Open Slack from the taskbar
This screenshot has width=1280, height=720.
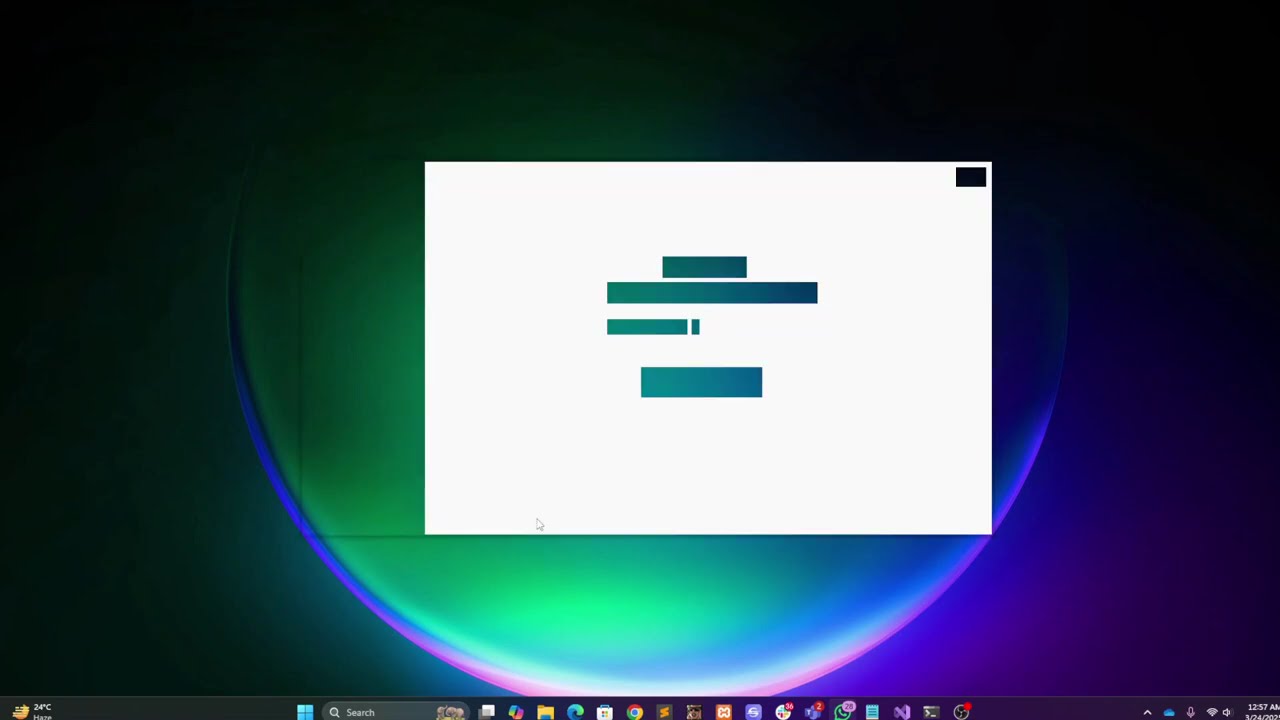coord(783,712)
